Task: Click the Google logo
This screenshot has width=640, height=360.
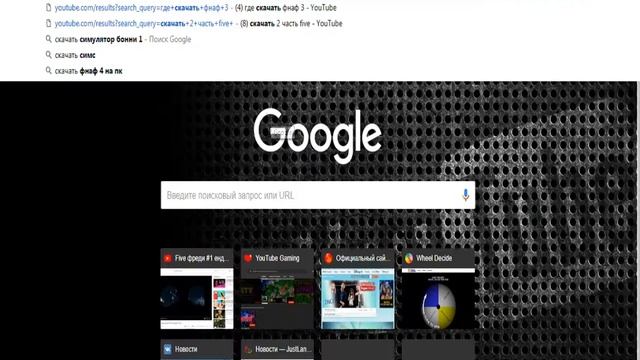Action: pos(318,136)
